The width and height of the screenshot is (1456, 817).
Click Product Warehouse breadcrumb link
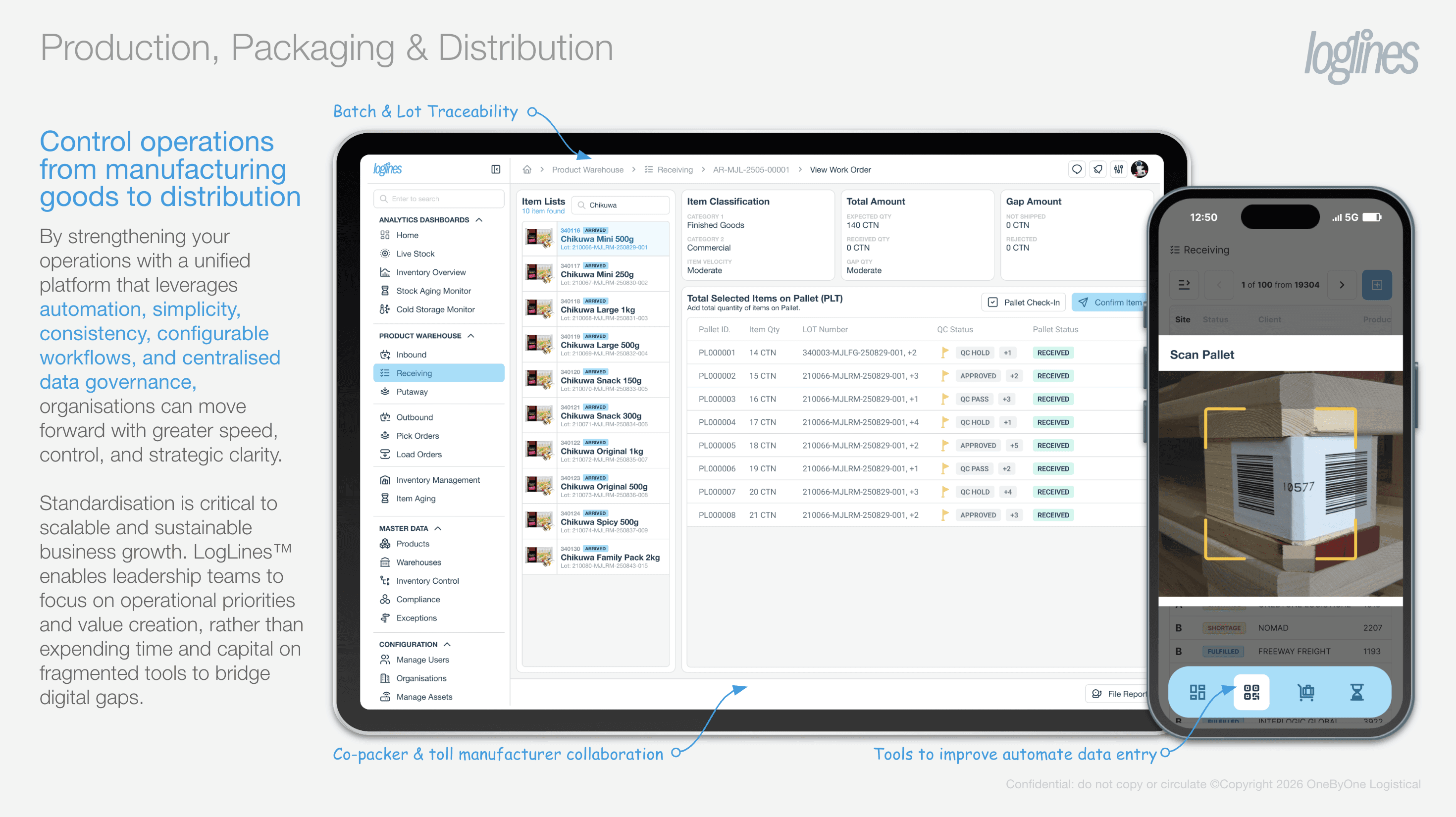click(x=587, y=169)
